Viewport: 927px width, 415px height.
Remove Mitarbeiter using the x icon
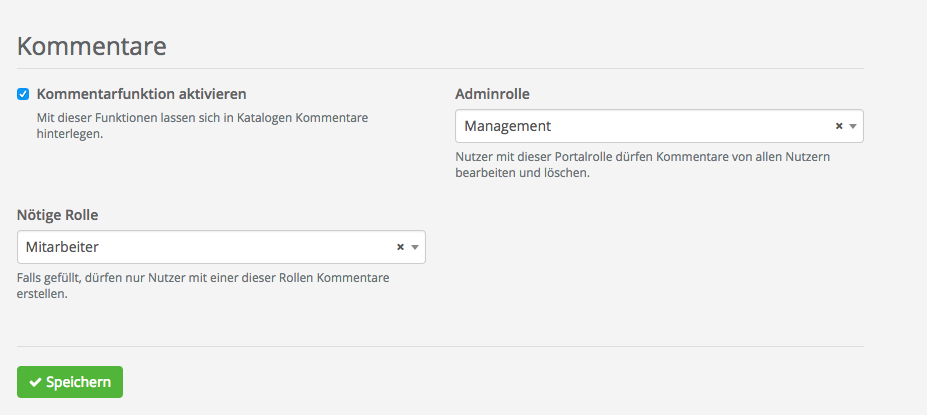point(401,247)
